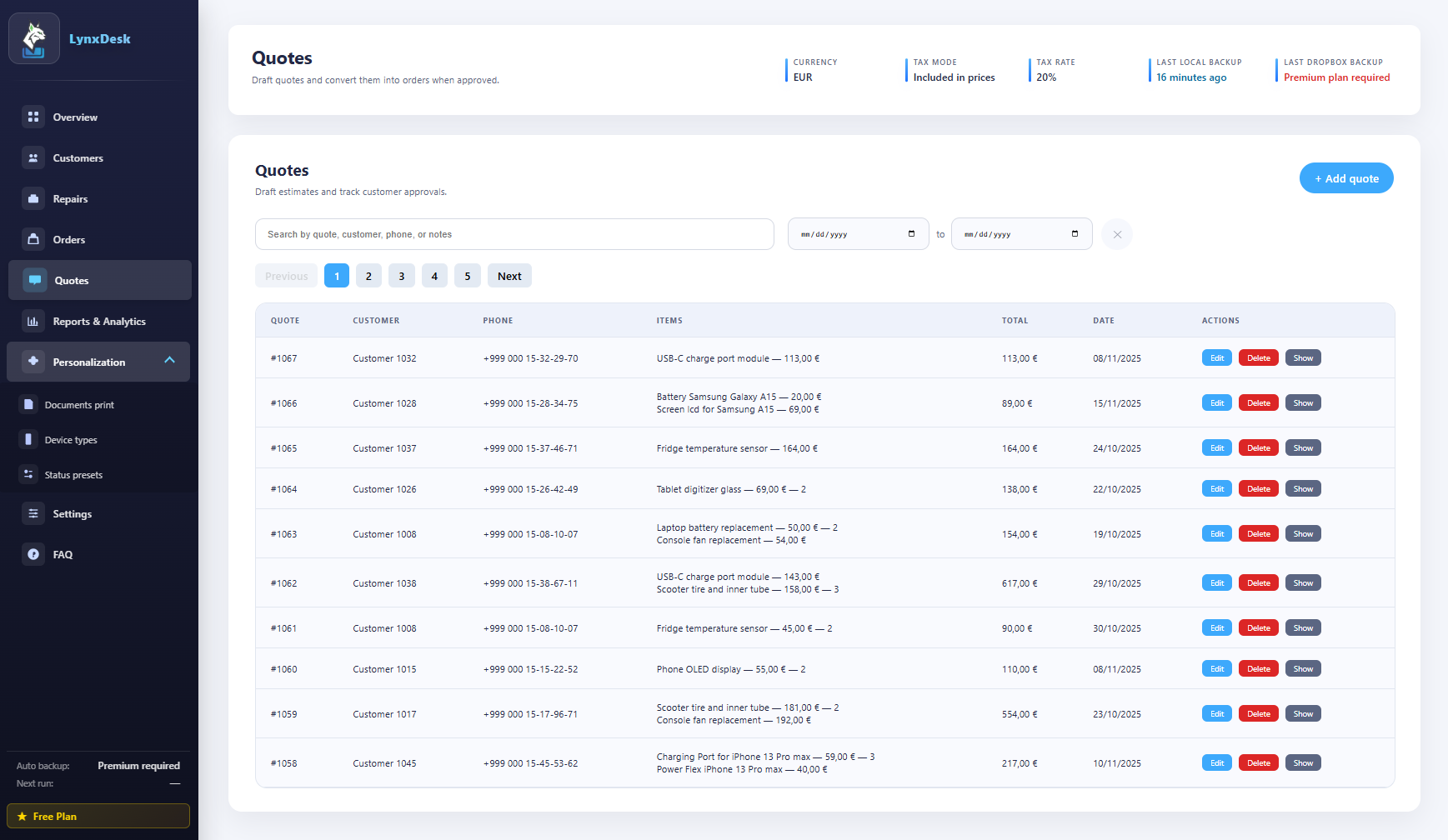
Task: Select the Overview dashboard grid icon
Action: 33,117
